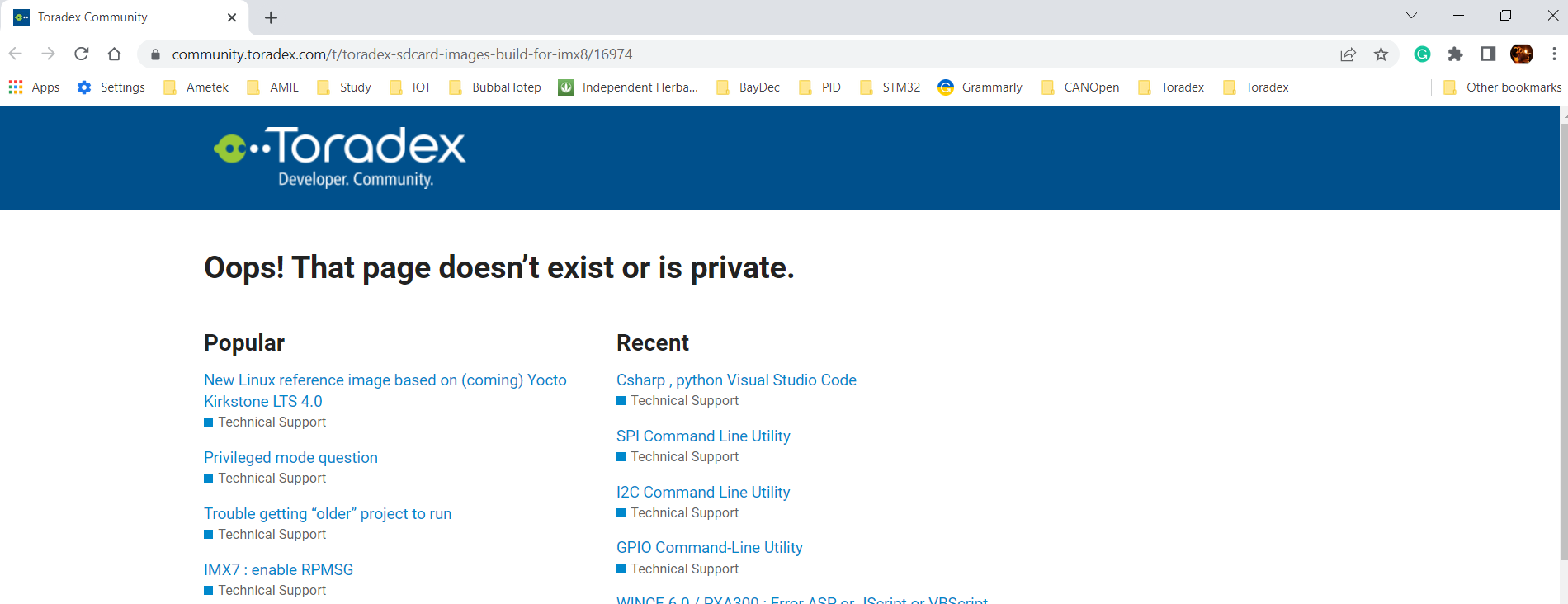
Task: Go back to the previous page
Action: (x=16, y=54)
